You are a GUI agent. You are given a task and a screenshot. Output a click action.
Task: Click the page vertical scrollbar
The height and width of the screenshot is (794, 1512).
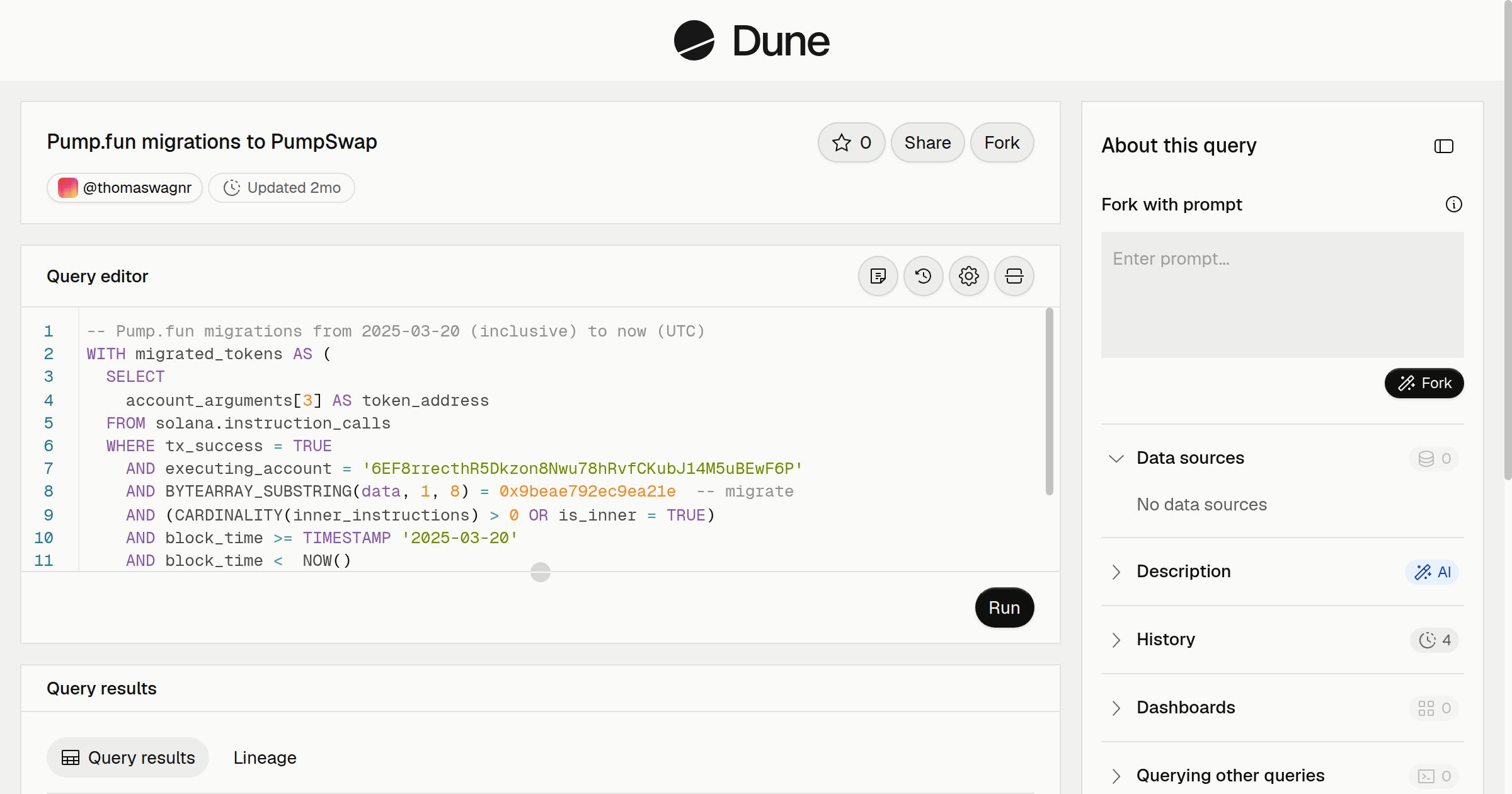(x=1508, y=241)
